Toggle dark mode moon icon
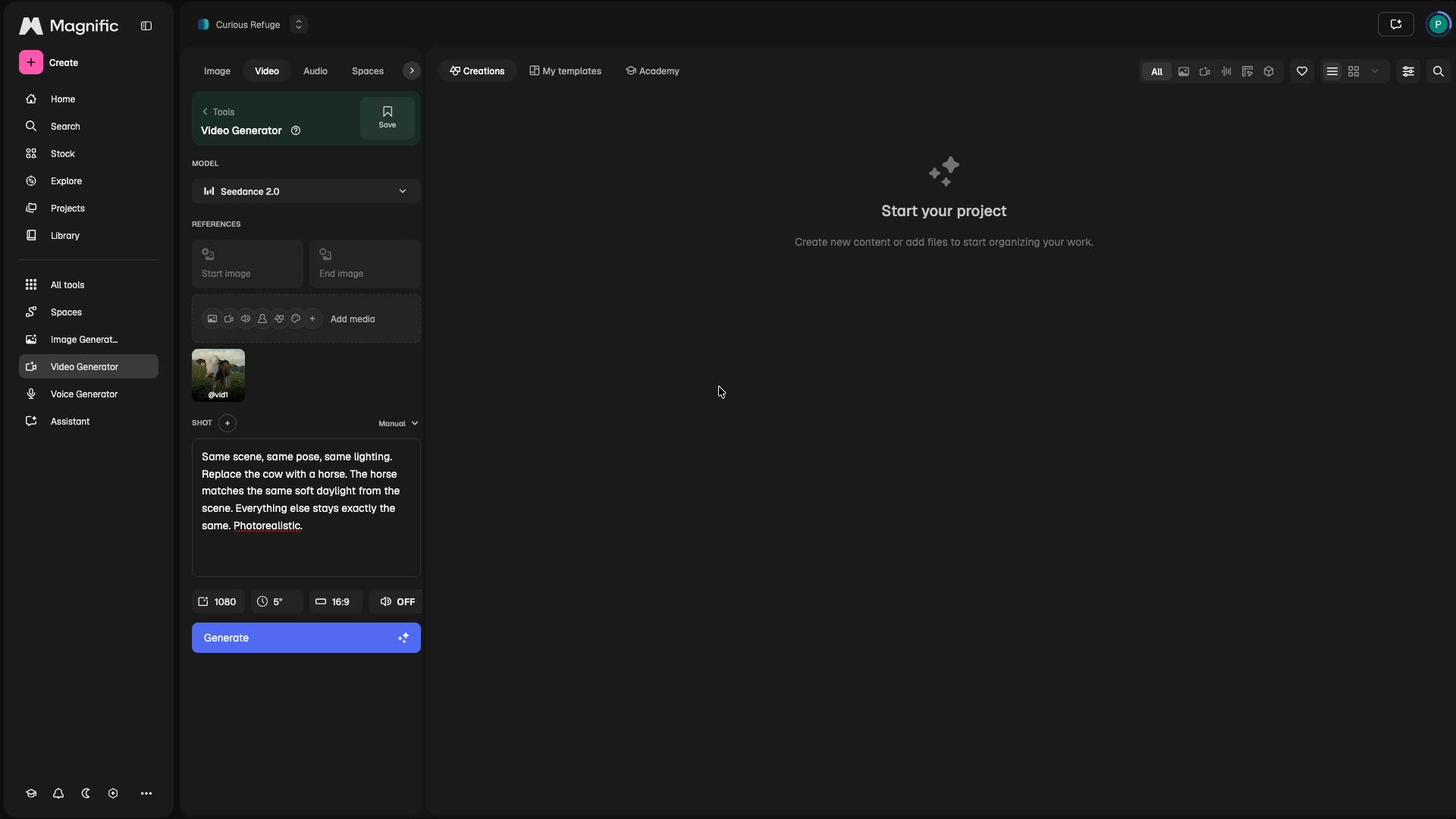Screen dimensions: 1456x819 (86, 793)
